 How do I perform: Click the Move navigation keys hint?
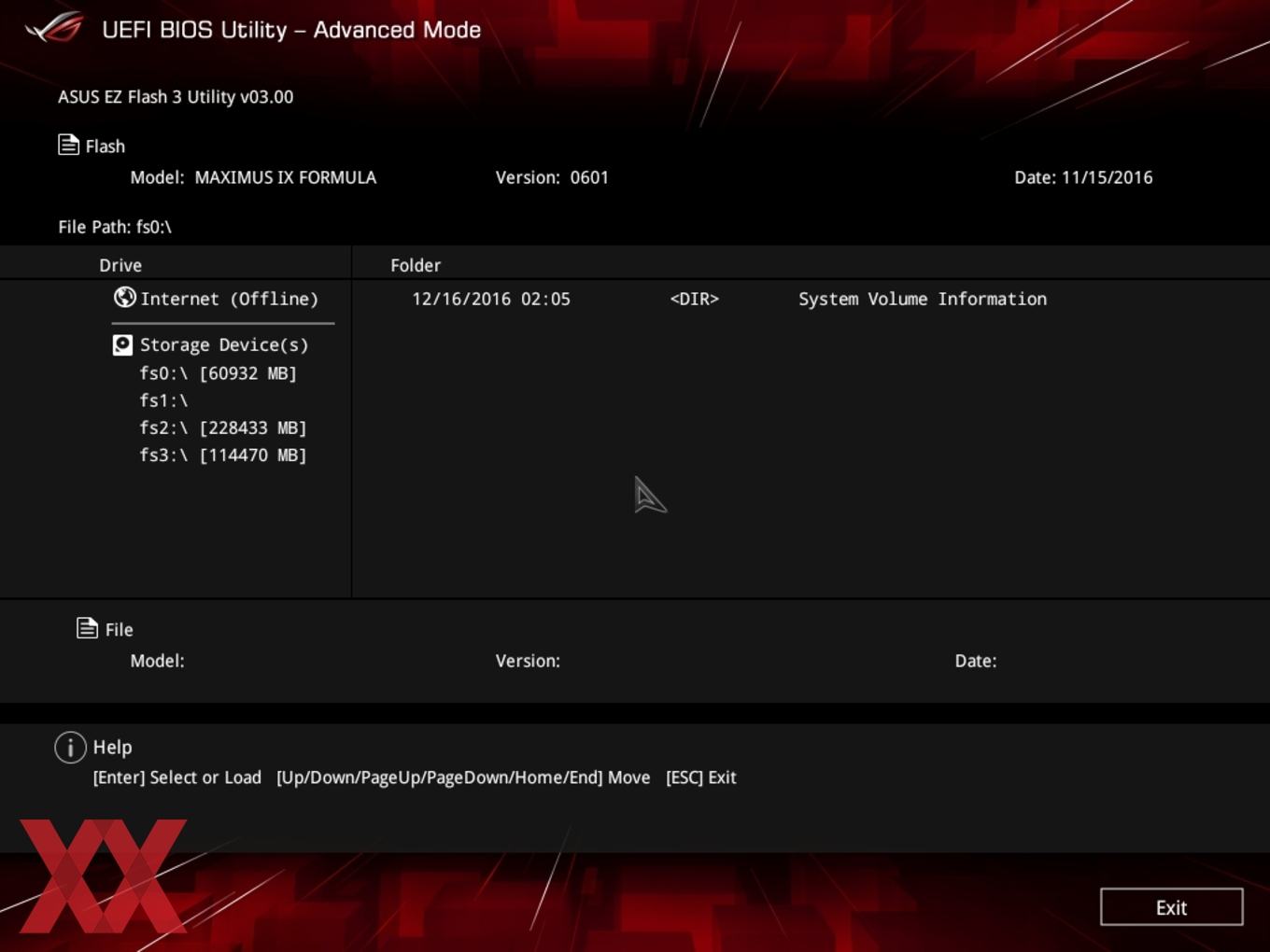click(x=463, y=777)
